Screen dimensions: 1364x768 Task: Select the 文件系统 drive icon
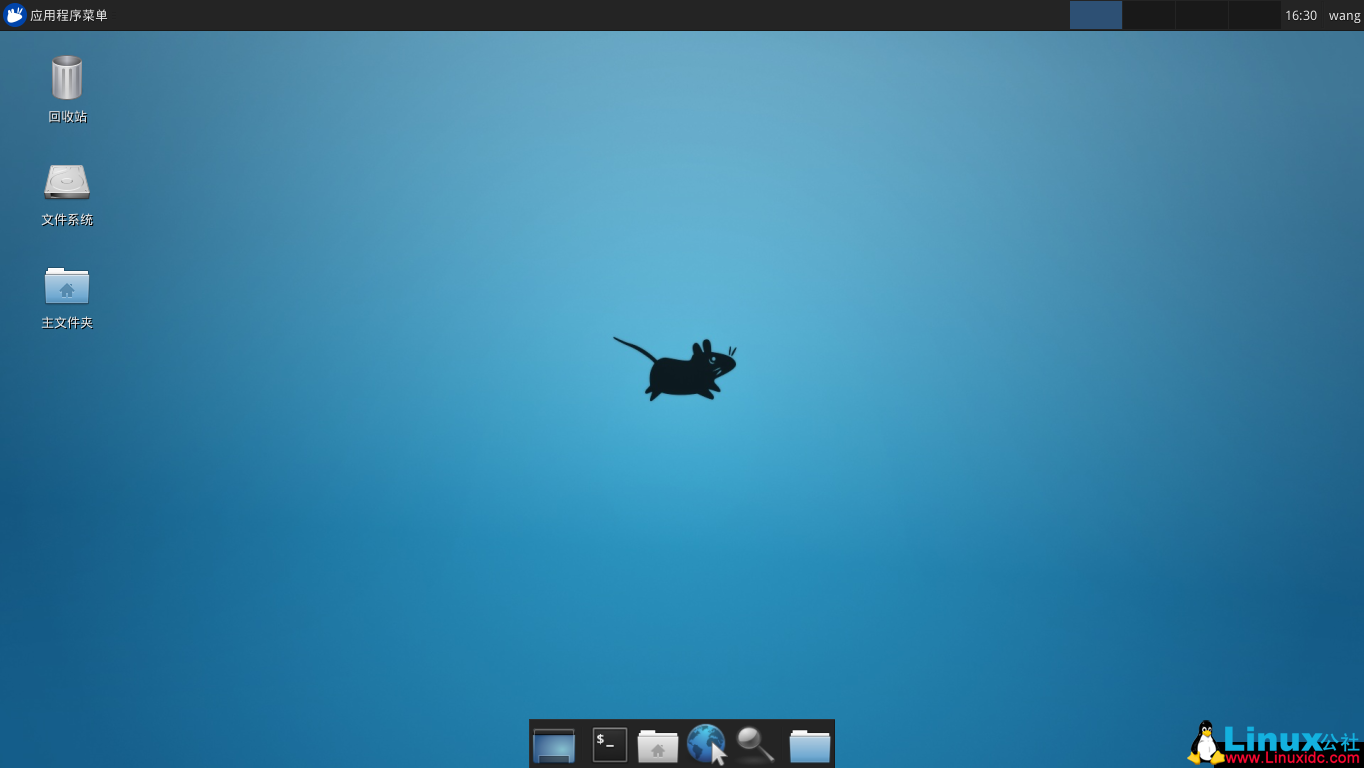67,182
